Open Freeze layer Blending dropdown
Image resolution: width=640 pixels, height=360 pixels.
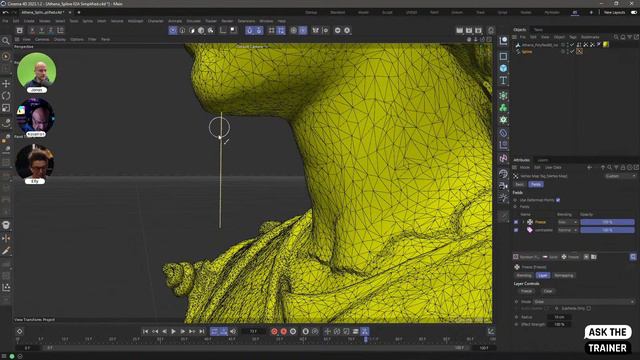click(567, 222)
